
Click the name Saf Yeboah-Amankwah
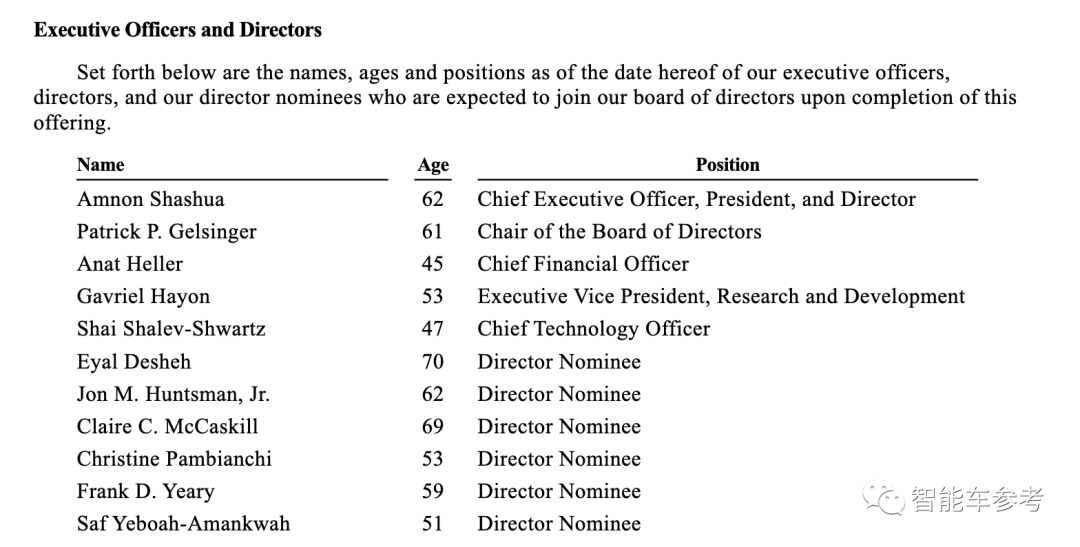coord(183,524)
